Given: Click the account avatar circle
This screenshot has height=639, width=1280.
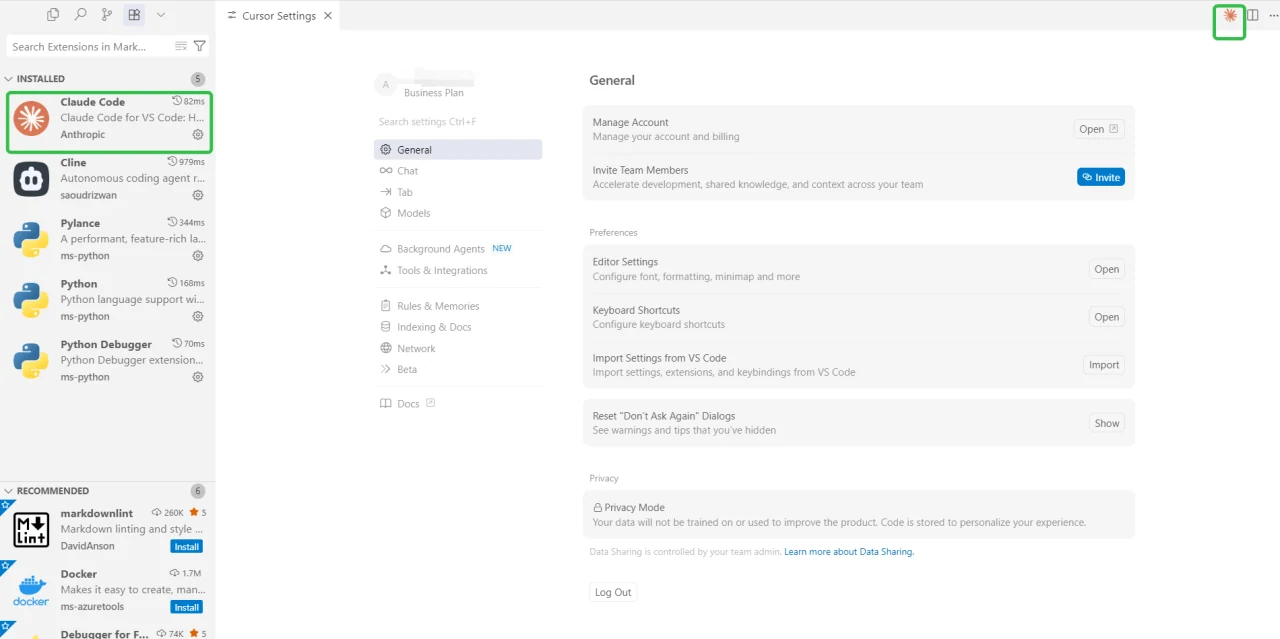Looking at the screenshot, I should (x=385, y=85).
